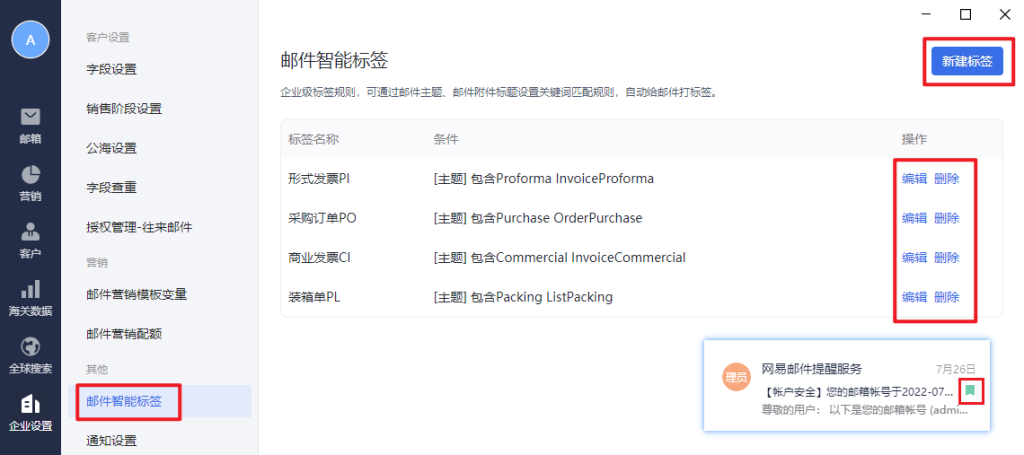Edit the 商业发票CI tag rule
Viewport: 1024px width, 455px height.
pos(914,257)
